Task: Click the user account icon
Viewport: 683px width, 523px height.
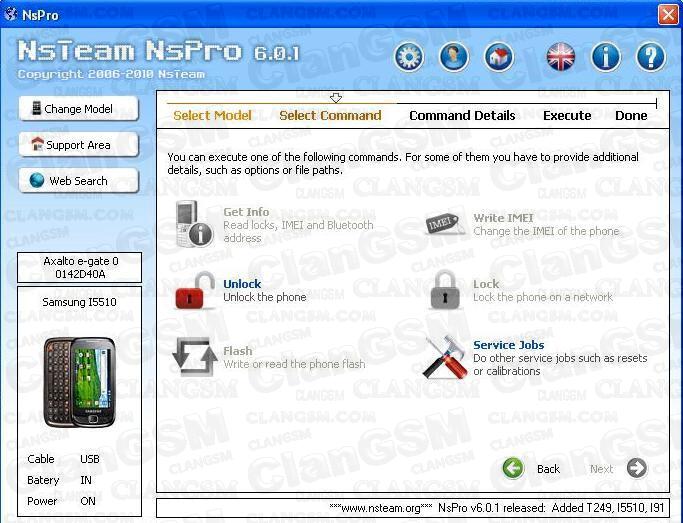Action: pos(453,57)
